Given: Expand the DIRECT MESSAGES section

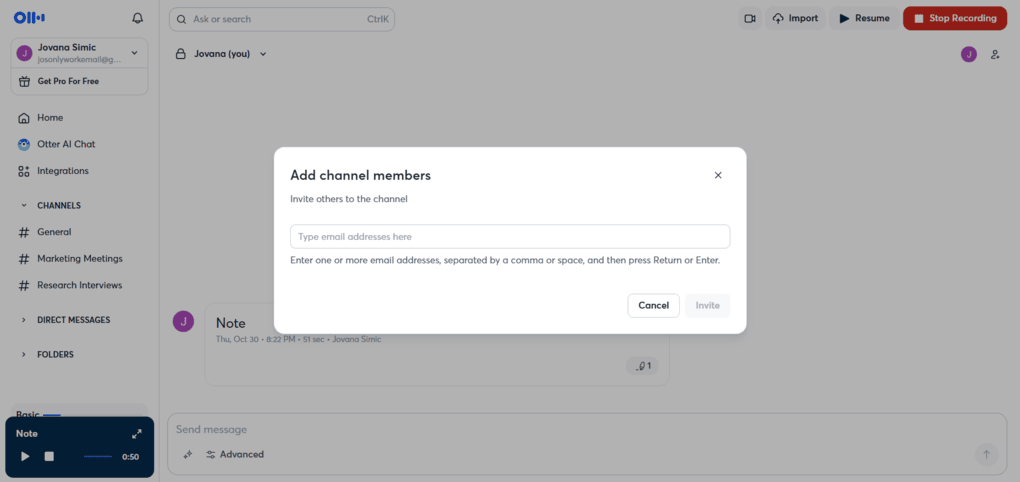Looking at the screenshot, I should [24, 320].
